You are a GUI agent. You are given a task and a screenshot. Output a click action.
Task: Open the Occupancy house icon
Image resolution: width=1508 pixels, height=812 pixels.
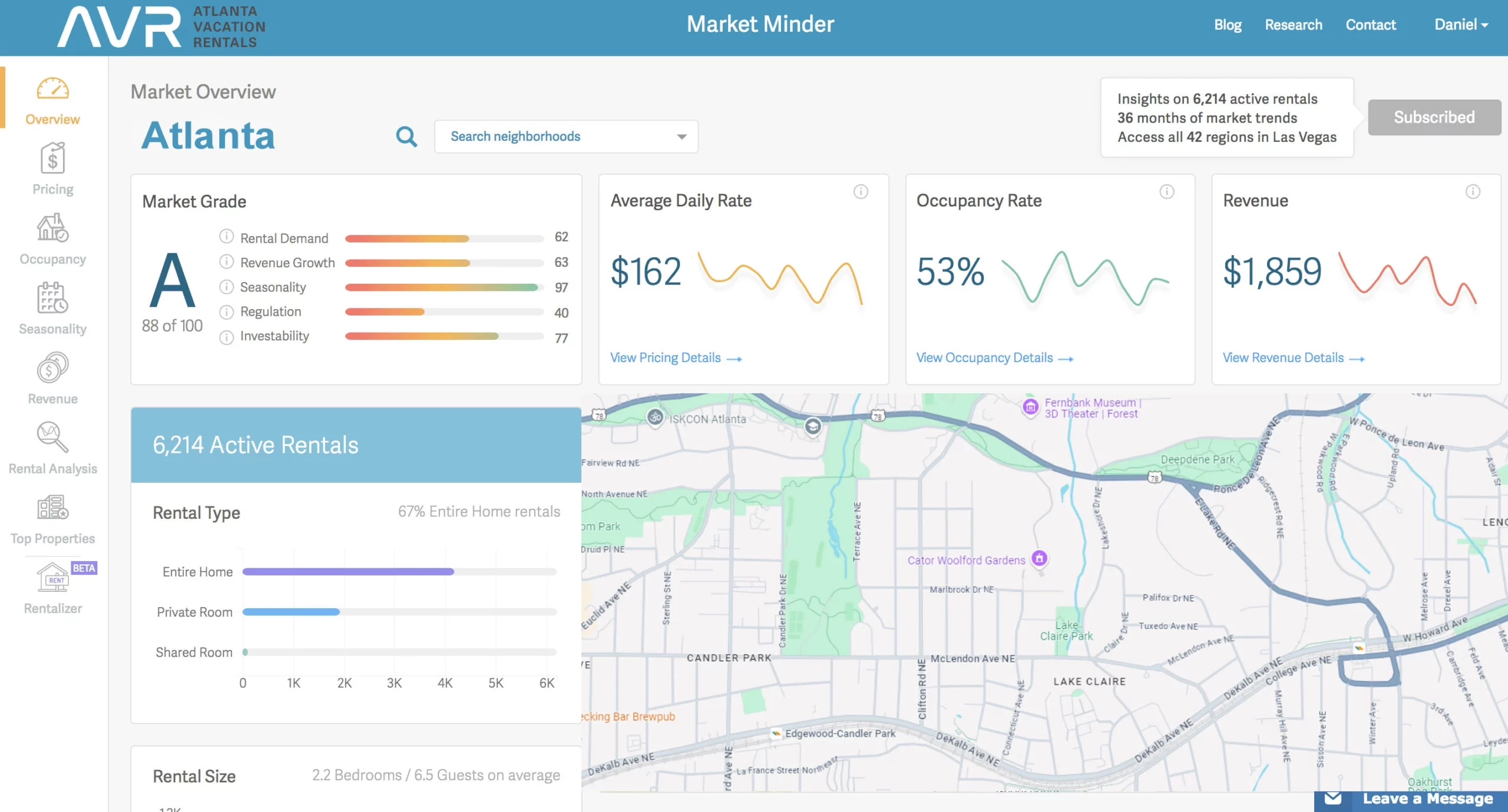(53, 228)
